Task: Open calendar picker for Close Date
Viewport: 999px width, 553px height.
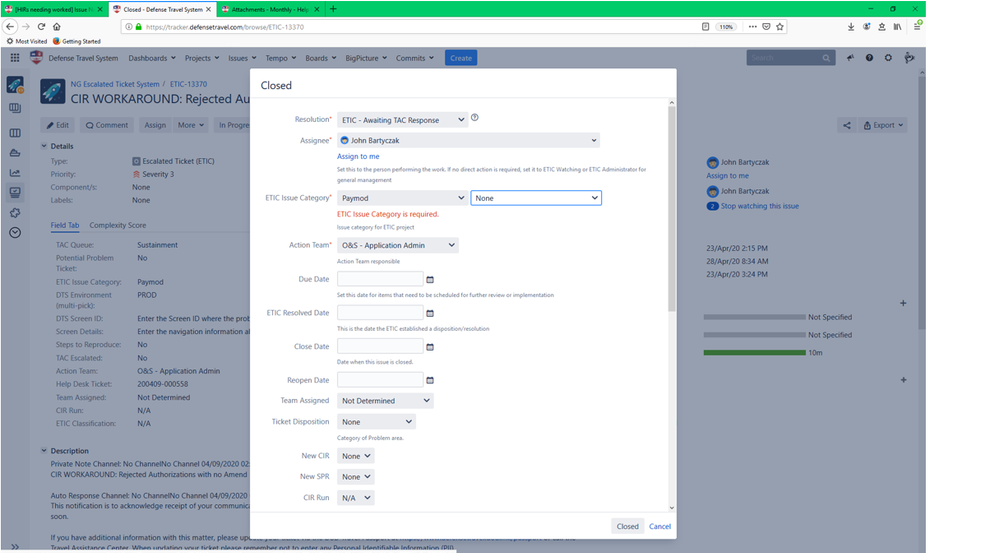Action: (430, 347)
